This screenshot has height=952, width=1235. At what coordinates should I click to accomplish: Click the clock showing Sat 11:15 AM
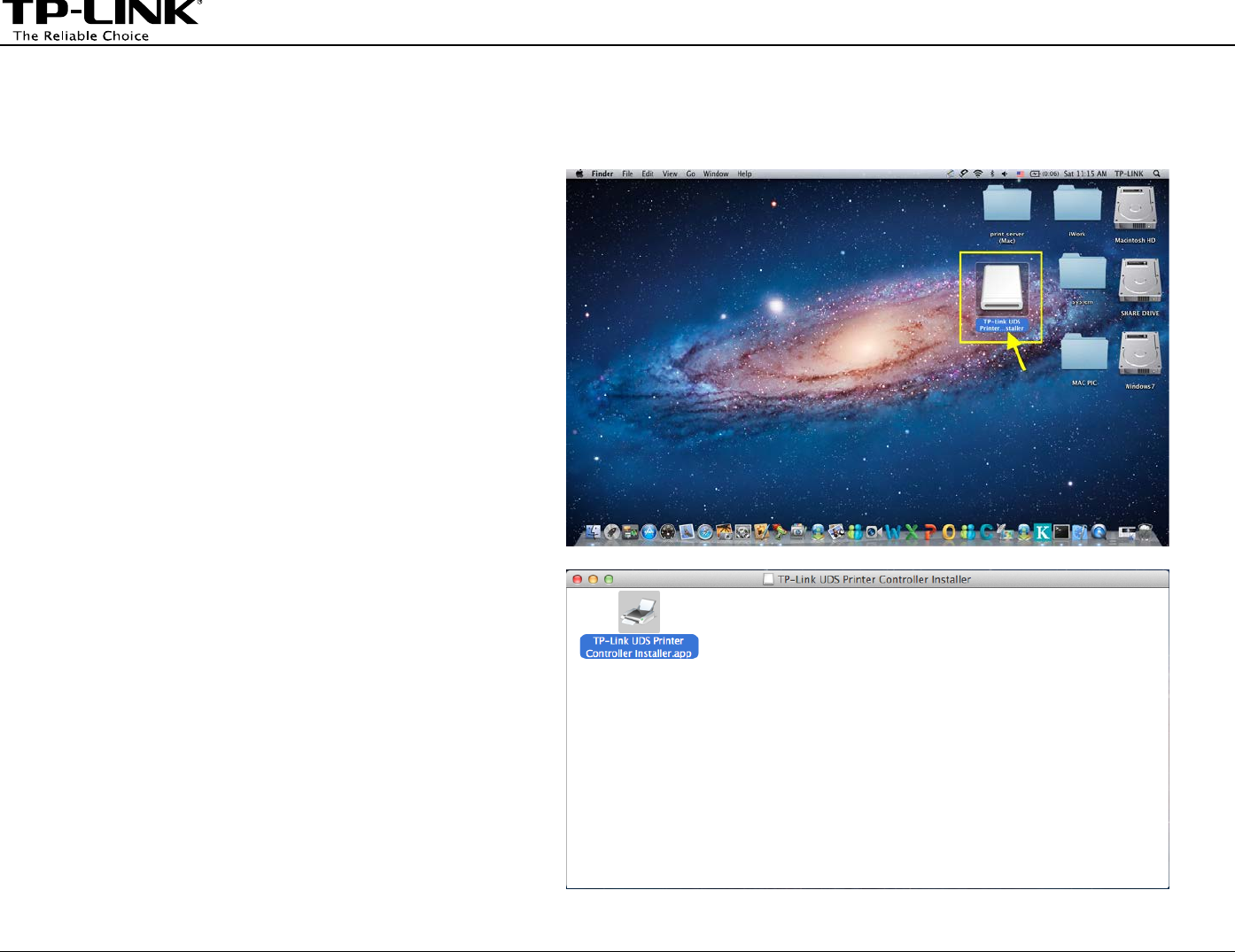pos(1085,174)
